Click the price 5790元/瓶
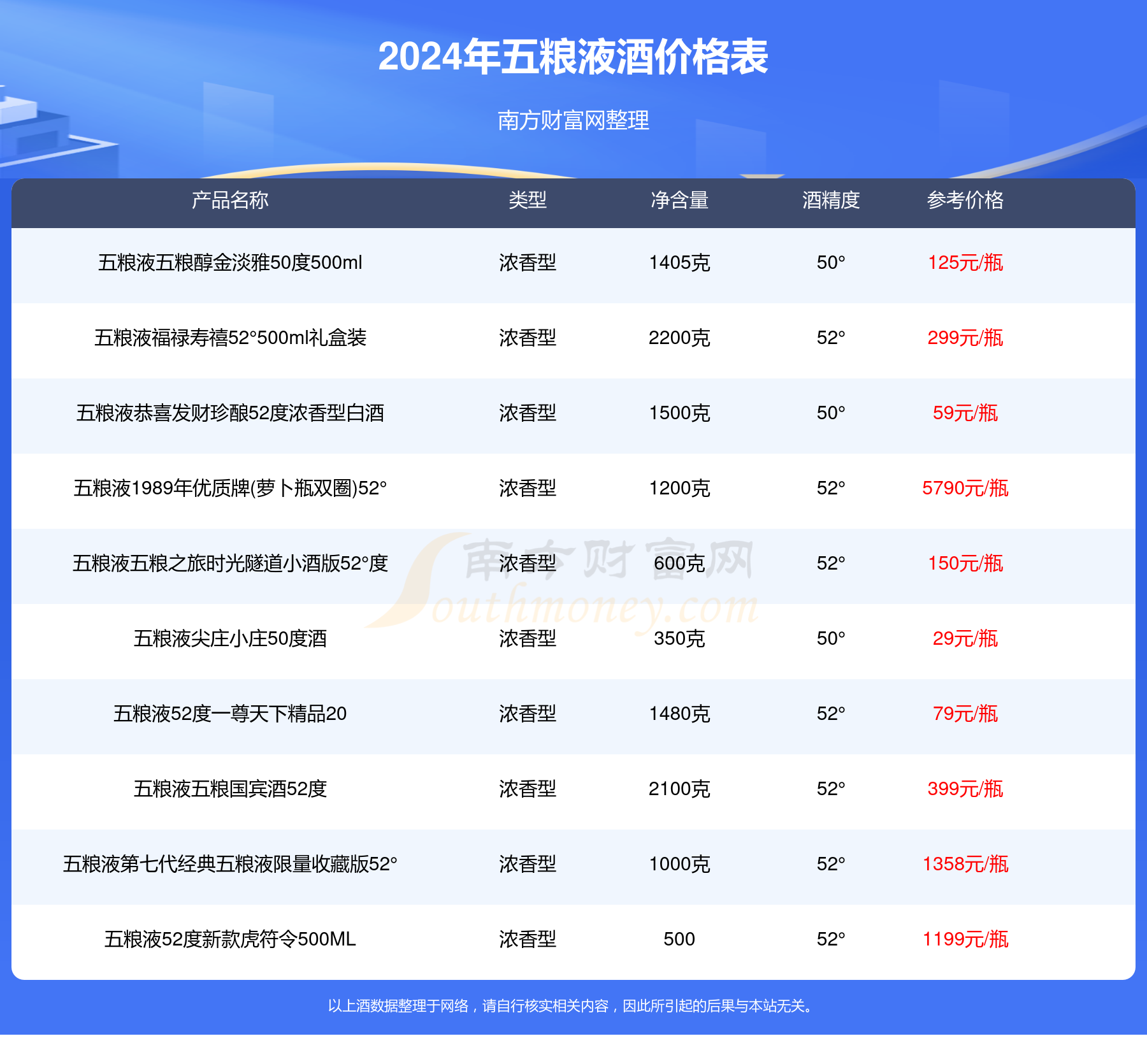 point(965,488)
